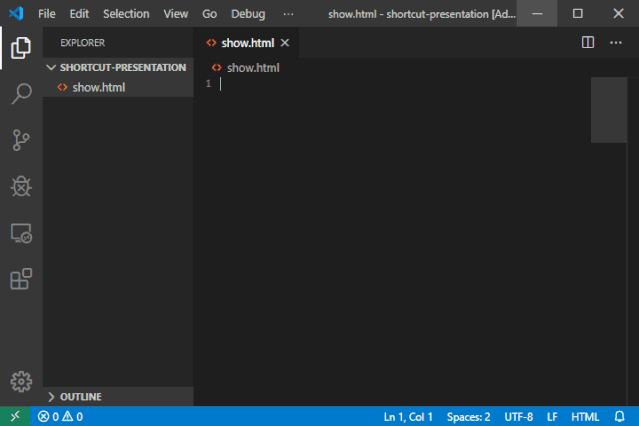Change language mode HTML

[585, 417]
